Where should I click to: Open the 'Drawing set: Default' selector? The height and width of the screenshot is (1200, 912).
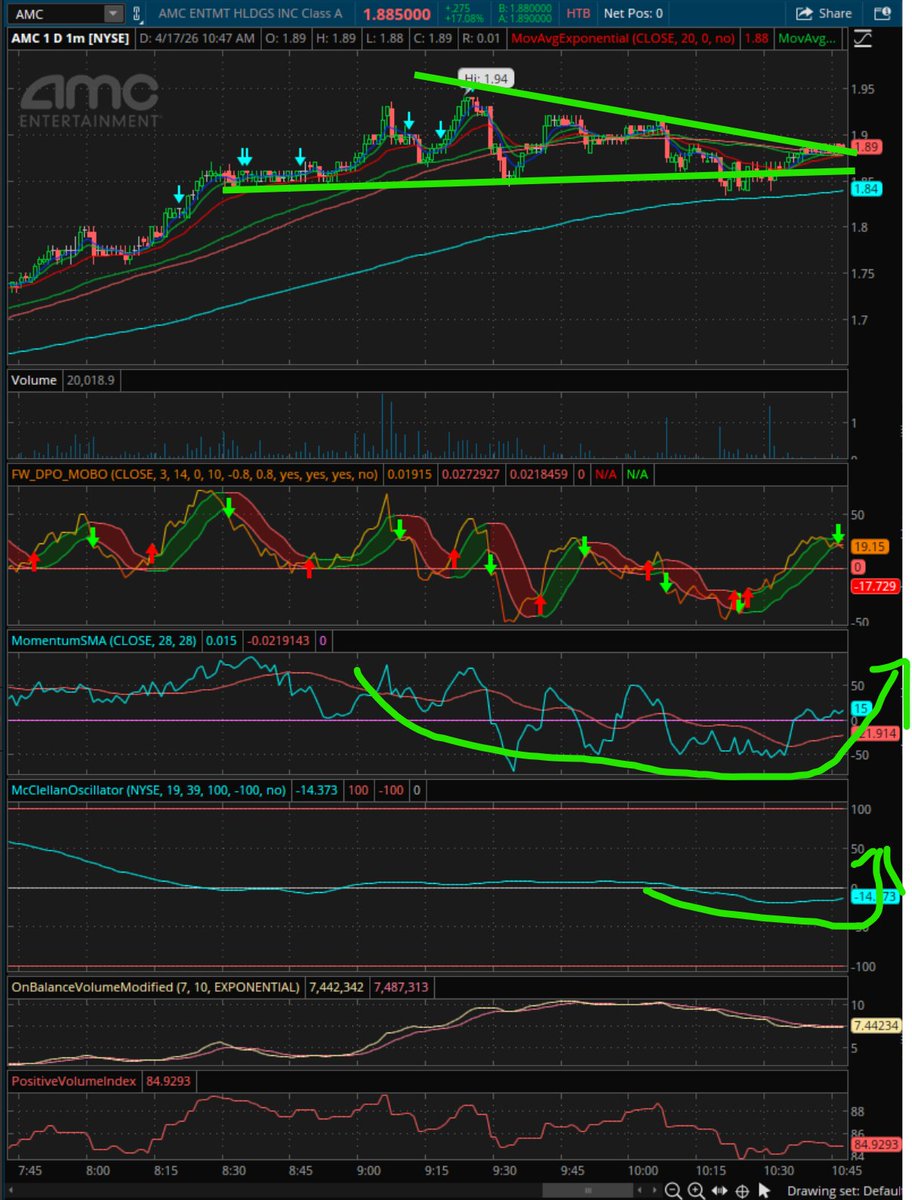pos(844,1191)
